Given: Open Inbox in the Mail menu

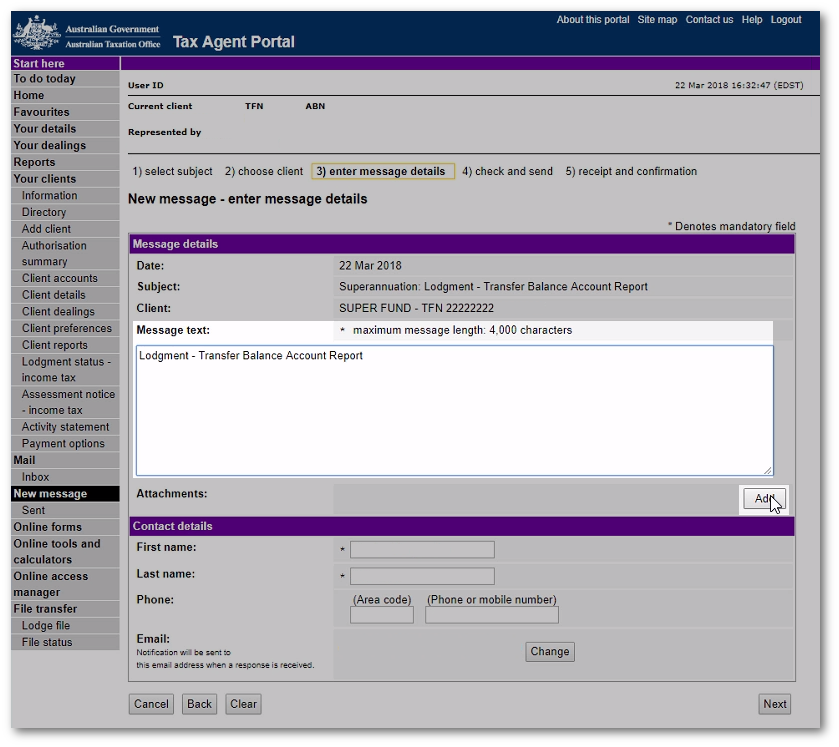Looking at the screenshot, I should [36, 477].
